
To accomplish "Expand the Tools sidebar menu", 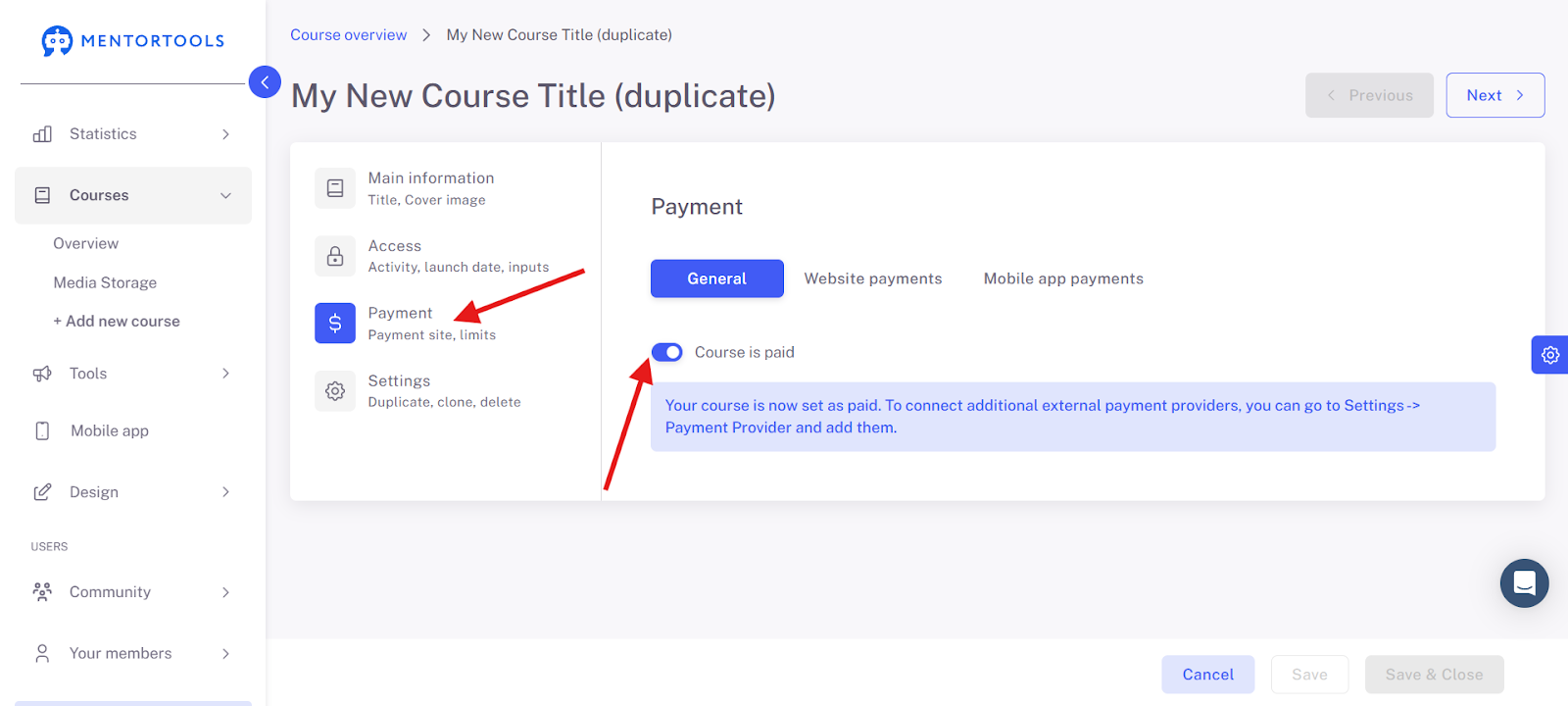I will pyautogui.click(x=133, y=374).
